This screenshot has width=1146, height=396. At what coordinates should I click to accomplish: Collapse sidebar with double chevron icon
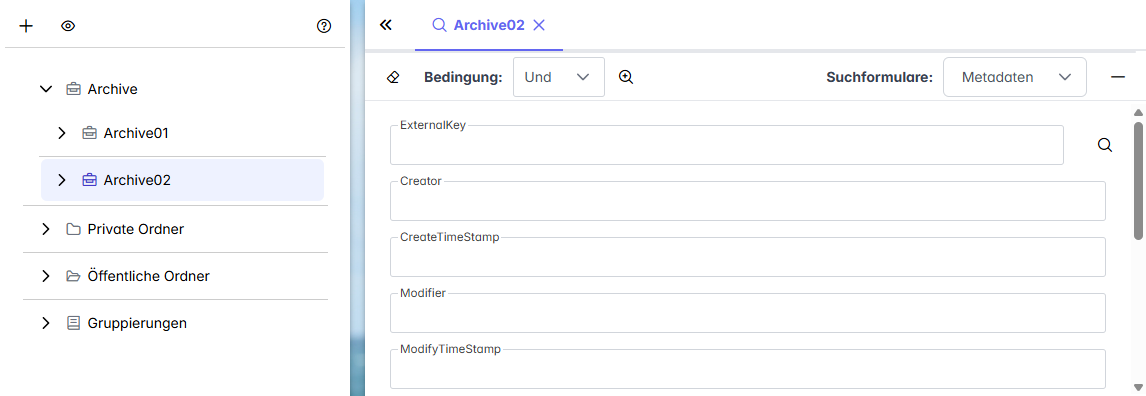(386, 25)
